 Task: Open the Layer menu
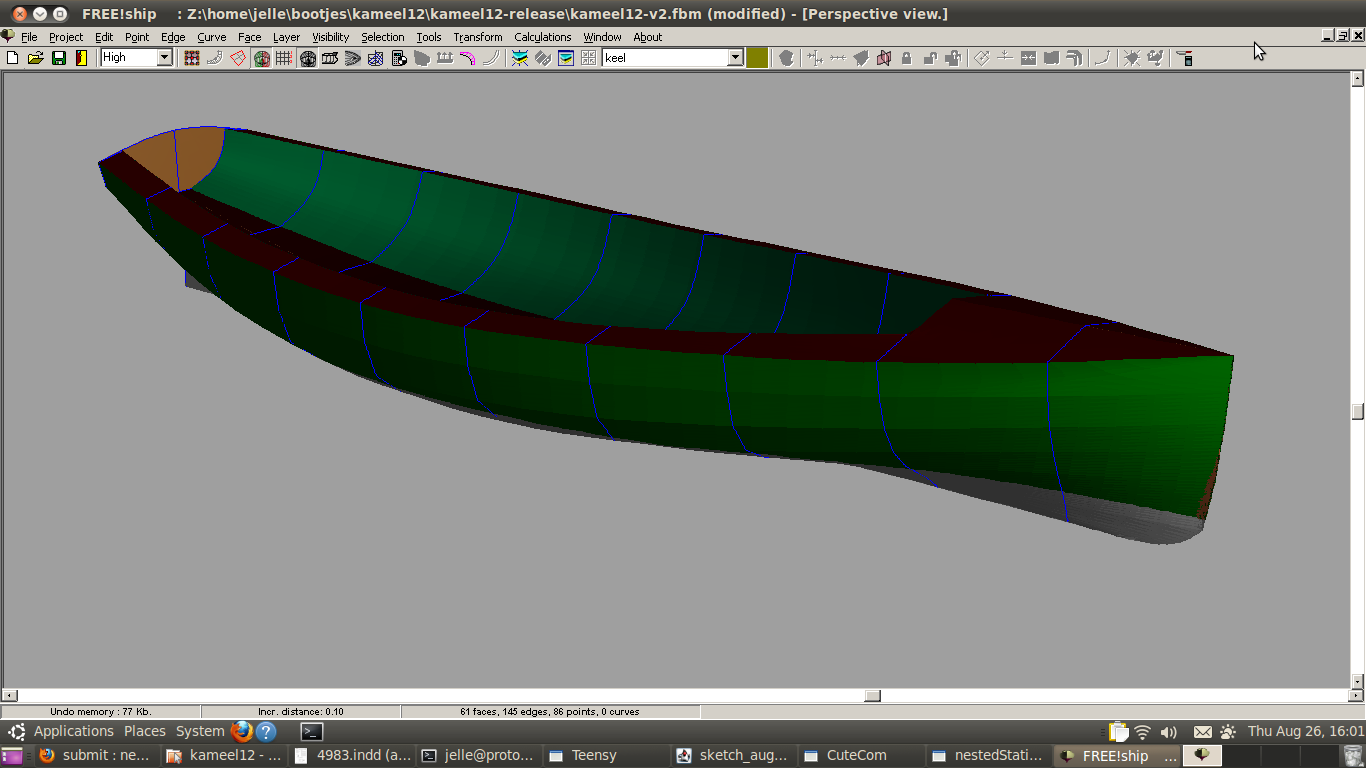tap(286, 37)
